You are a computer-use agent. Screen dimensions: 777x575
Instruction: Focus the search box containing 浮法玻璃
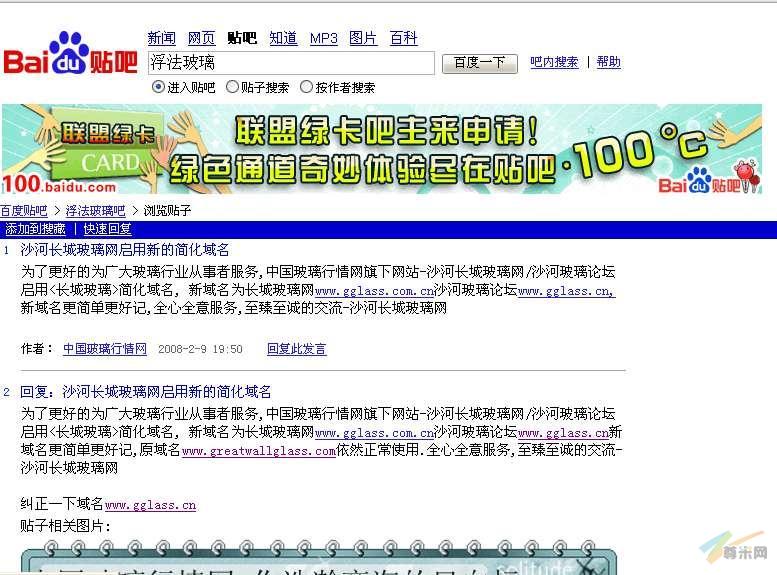click(291, 63)
